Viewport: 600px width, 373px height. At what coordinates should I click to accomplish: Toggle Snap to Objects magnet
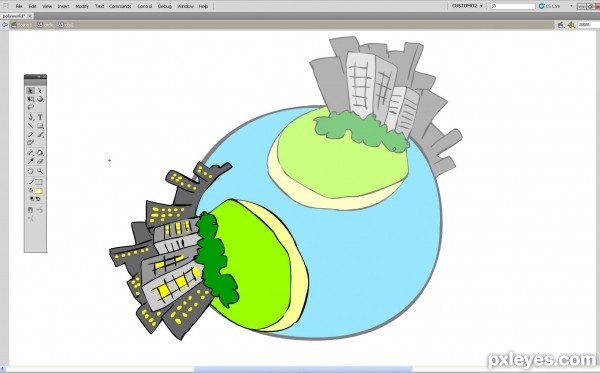tap(30, 210)
